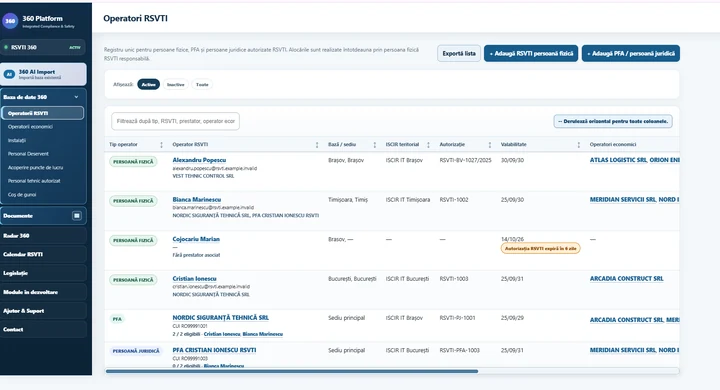Open NORDIC SIGURANȚĂ TEHNICĂ SRL operator
This screenshot has height=390, width=720.
pyautogui.click(x=220, y=318)
